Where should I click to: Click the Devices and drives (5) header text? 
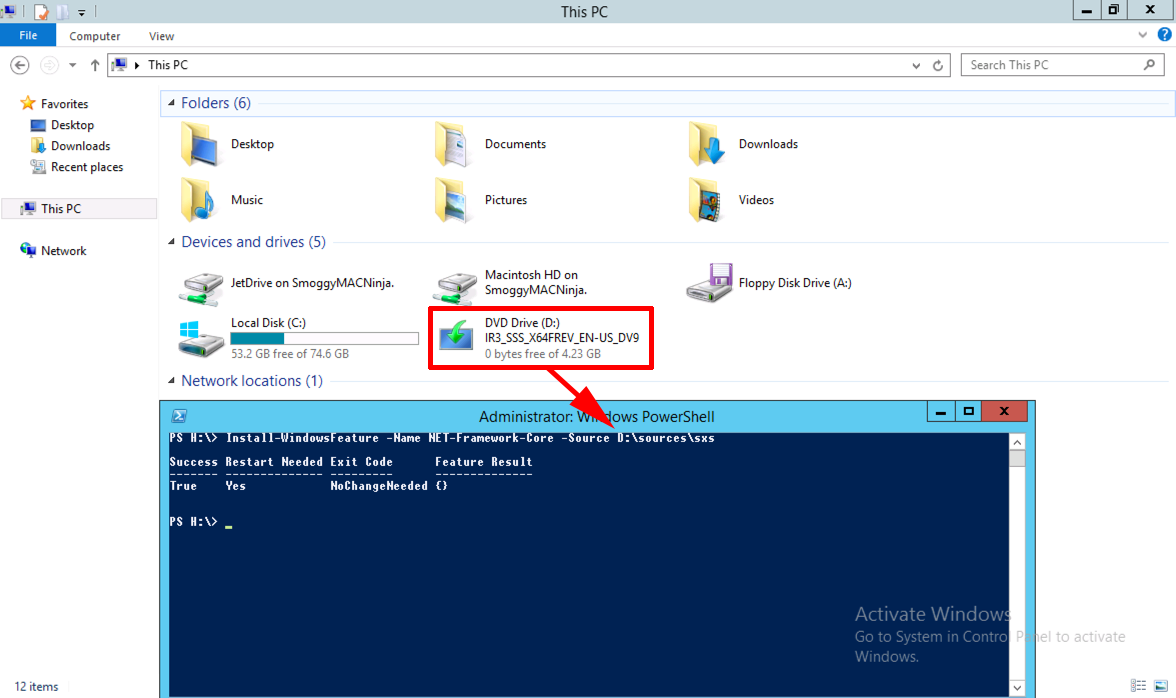pos(254,241)
